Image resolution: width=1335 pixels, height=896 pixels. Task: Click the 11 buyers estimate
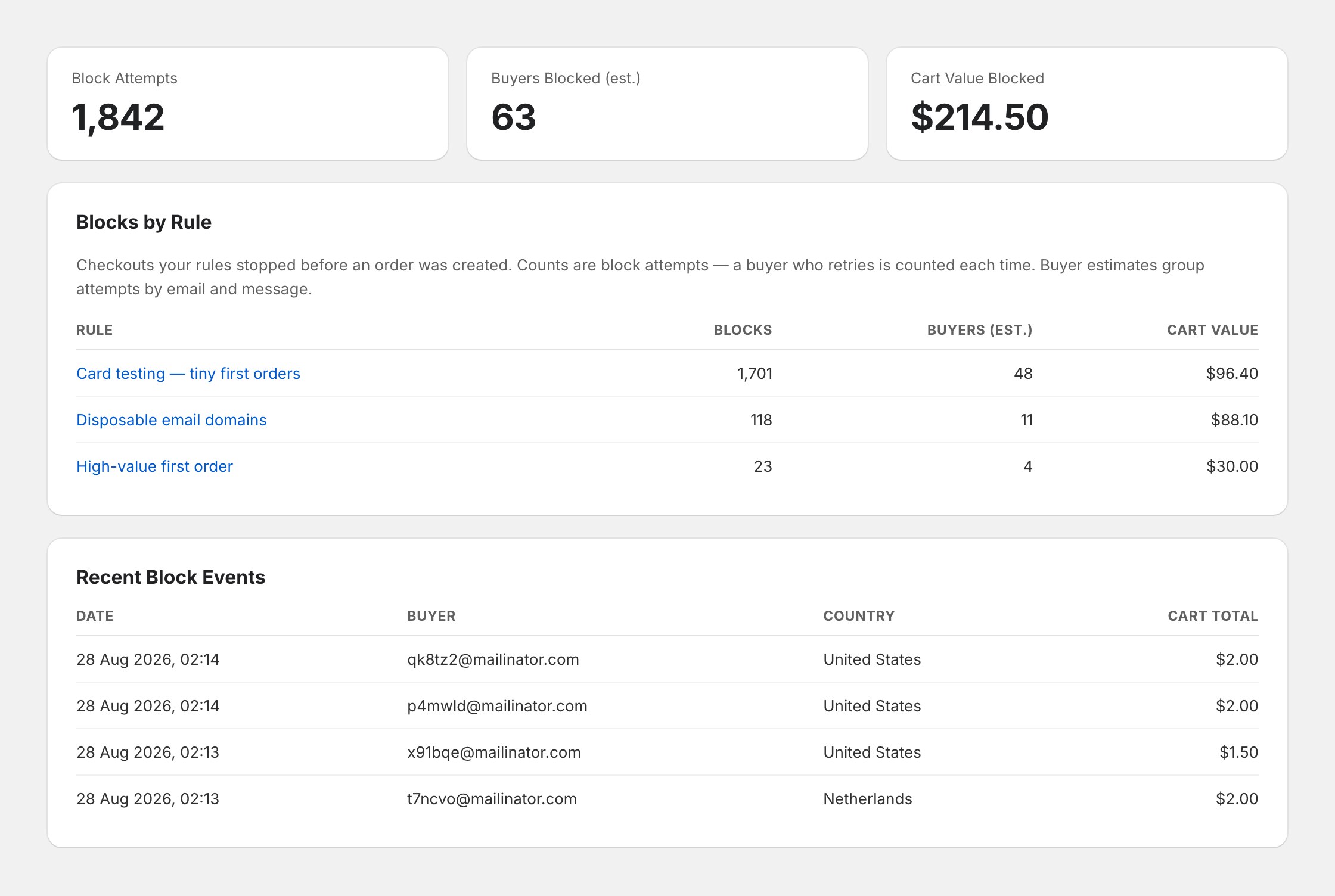click(x=1026, y=420)
